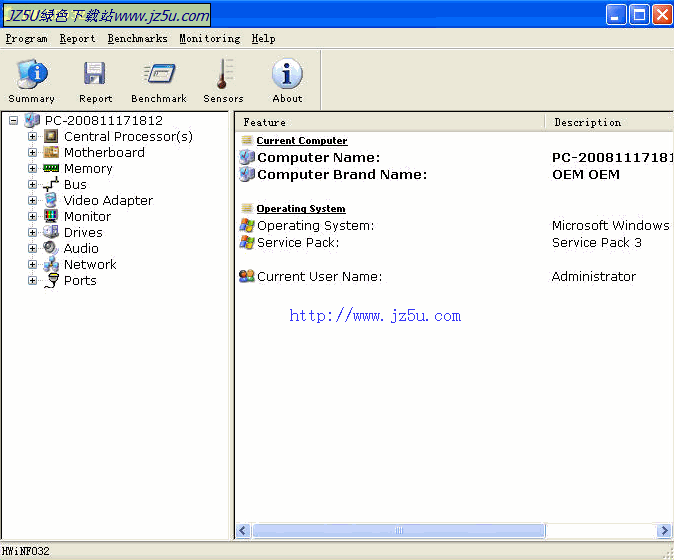Click the horizontal scrollbar thumb
The height and width of the screenshot is (560, 674).
[398, 530]
